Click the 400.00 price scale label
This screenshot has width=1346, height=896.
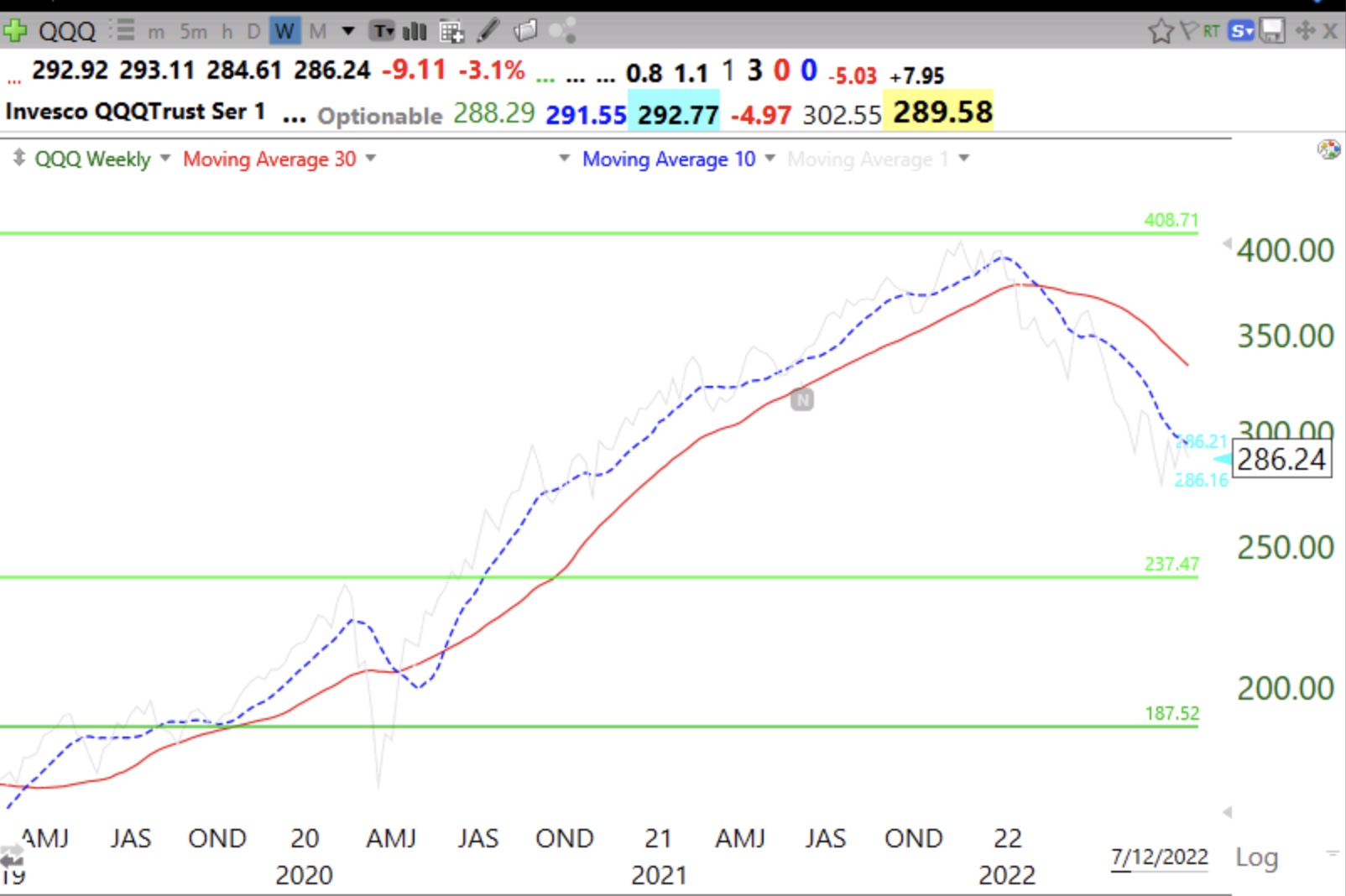pos(1286,250)
